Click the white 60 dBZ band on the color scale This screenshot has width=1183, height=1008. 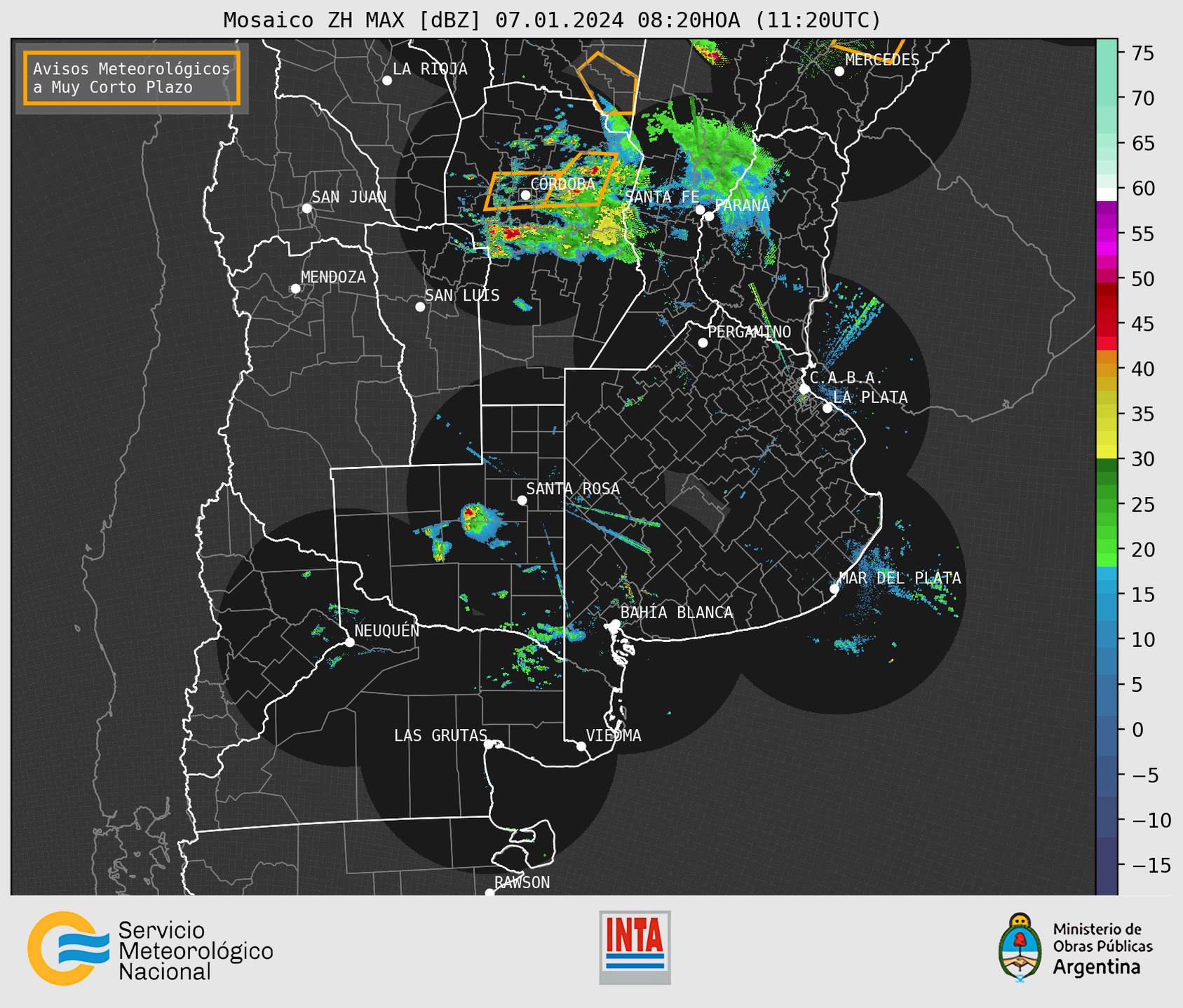[1107, 193]
